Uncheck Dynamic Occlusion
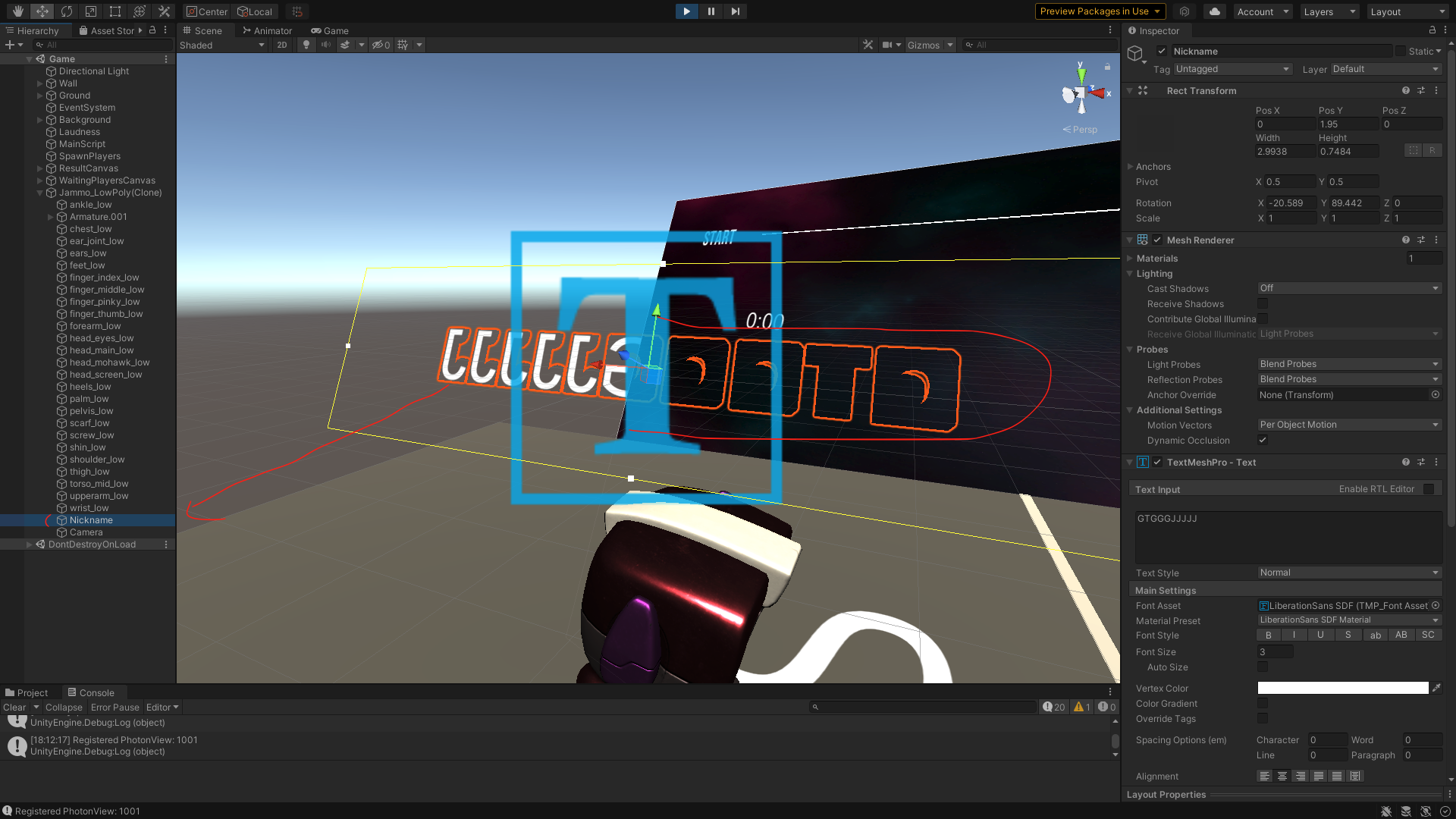1456x819 pixels. pos(1263,440)
